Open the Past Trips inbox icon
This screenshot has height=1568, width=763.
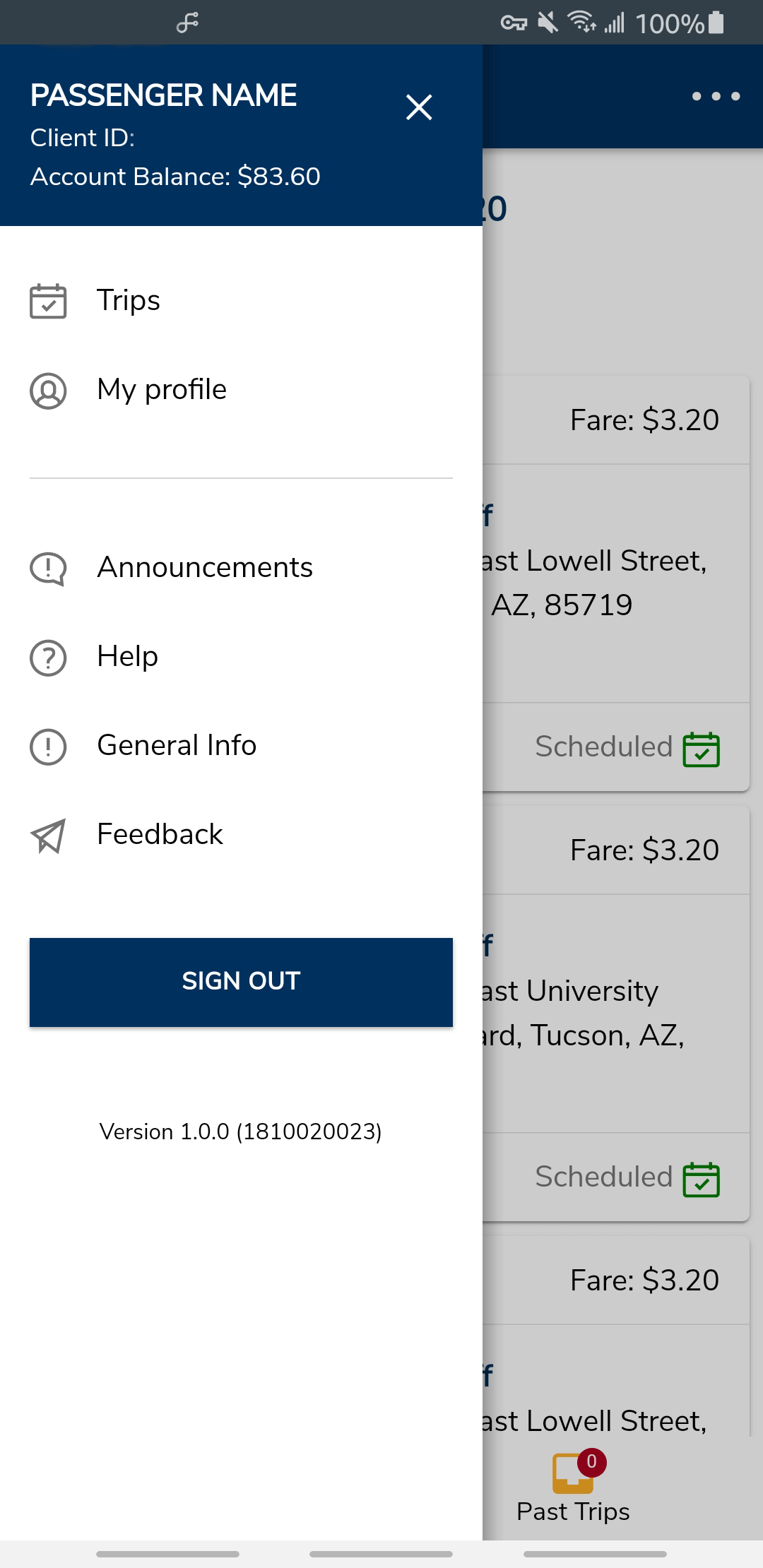pyautogui.click(x=573, y=1473)
